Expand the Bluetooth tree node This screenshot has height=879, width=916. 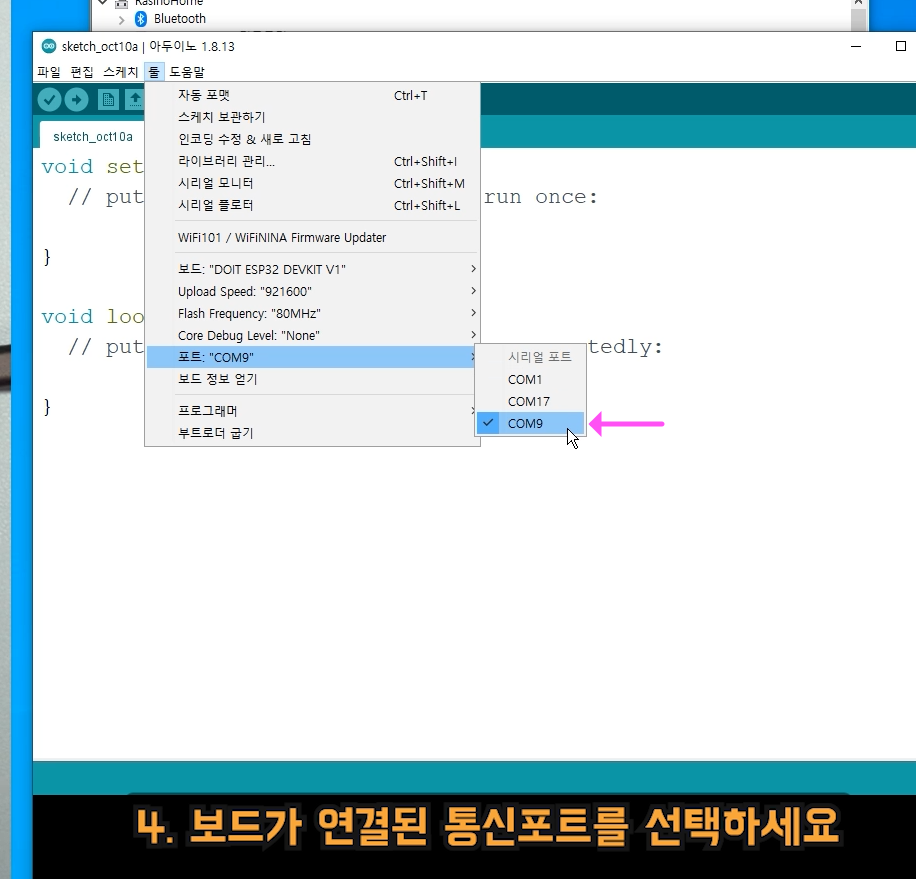pos(122,19)
